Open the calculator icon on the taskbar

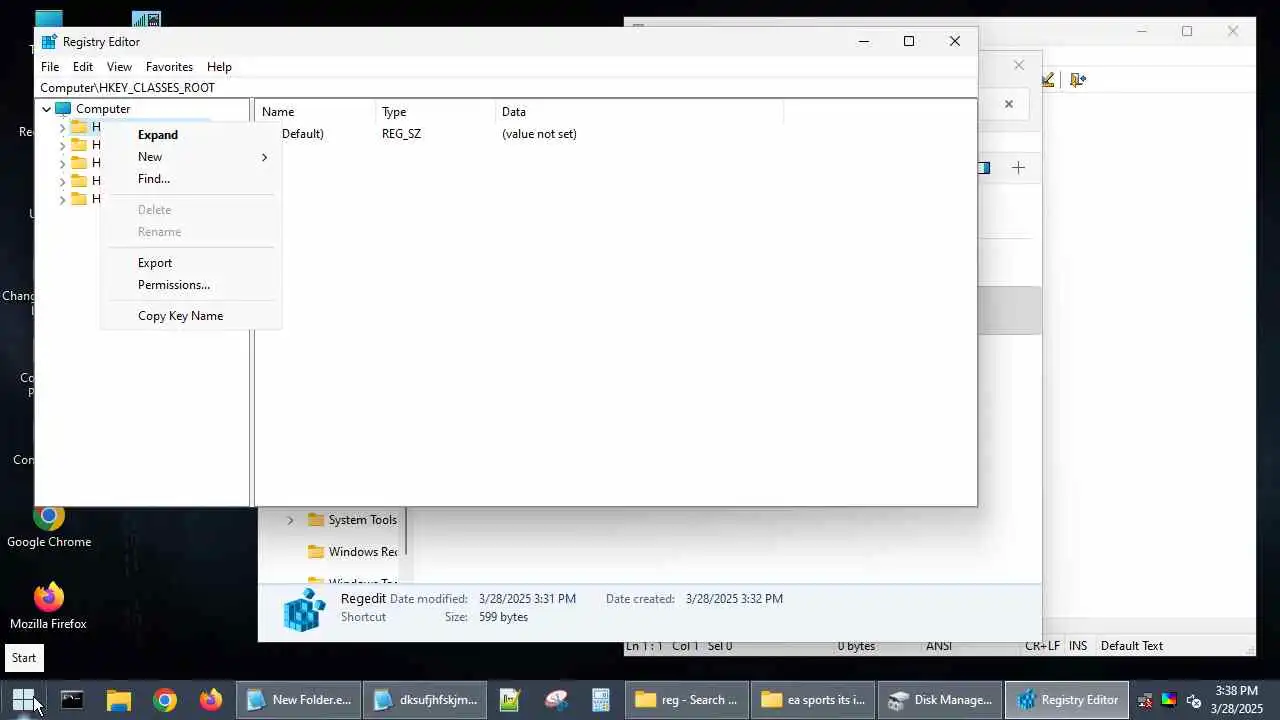(x=601, y=700)
